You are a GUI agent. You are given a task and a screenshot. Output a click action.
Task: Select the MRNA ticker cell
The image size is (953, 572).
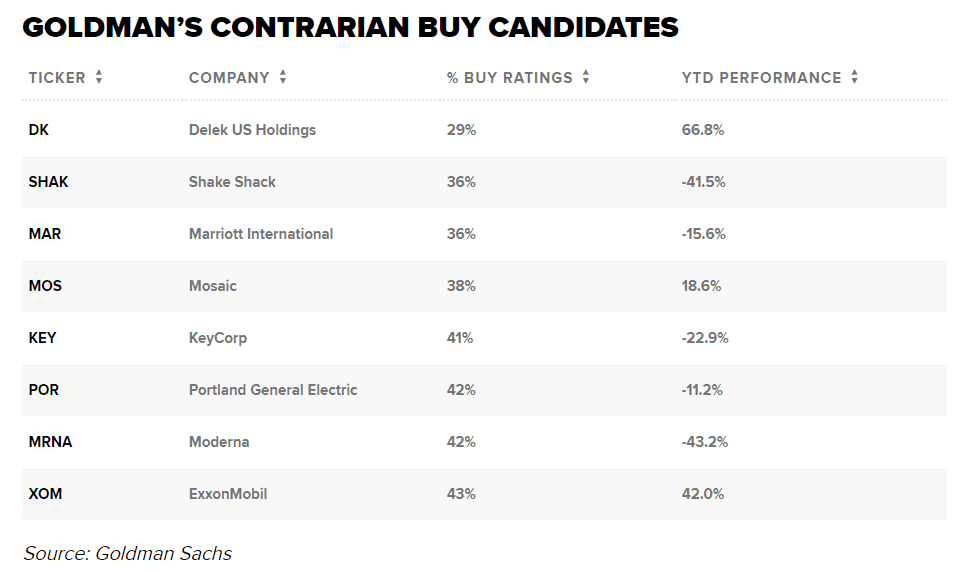tap(51, 442)
